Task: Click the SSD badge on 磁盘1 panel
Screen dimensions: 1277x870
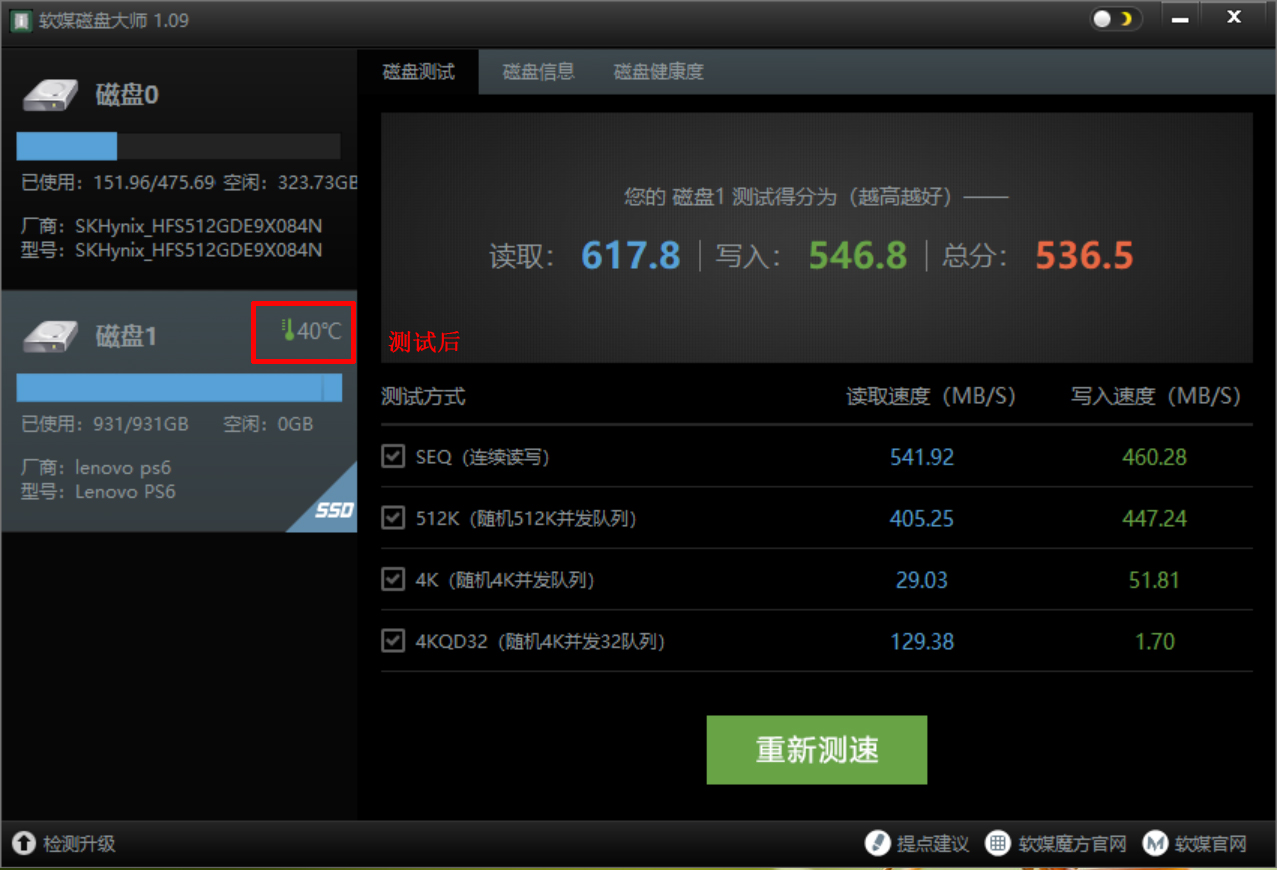Action: (x=336, y=511)
